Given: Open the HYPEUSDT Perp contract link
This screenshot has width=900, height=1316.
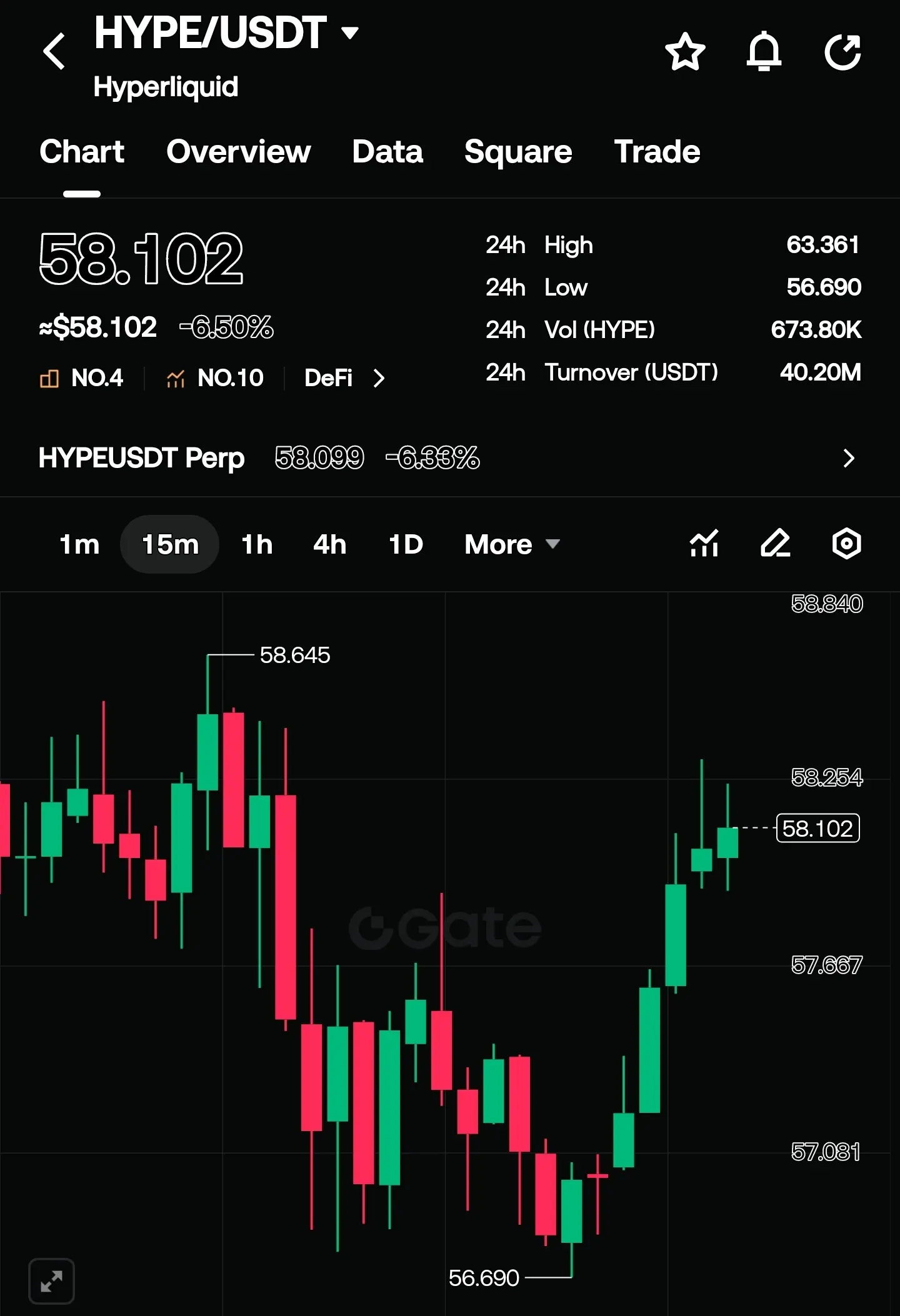Looking at the screenshot, I should (141, 458).
